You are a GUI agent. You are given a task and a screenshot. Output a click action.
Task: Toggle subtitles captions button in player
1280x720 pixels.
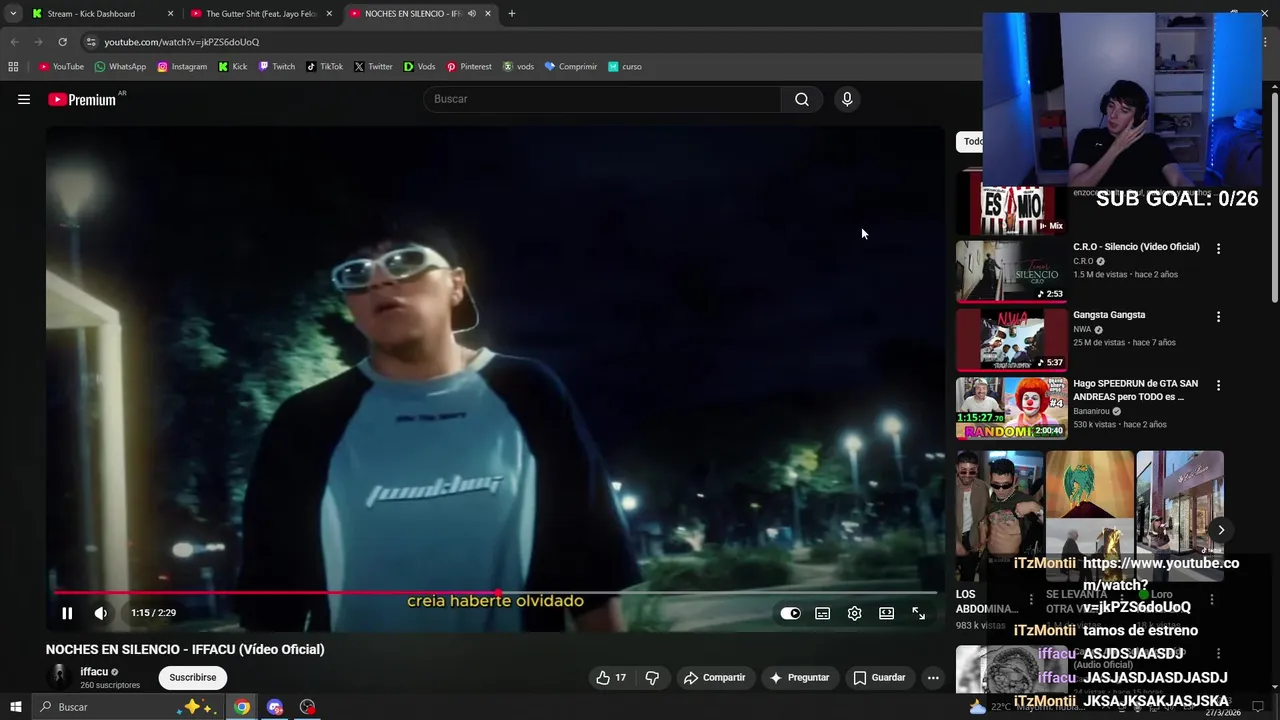(822, 613)
